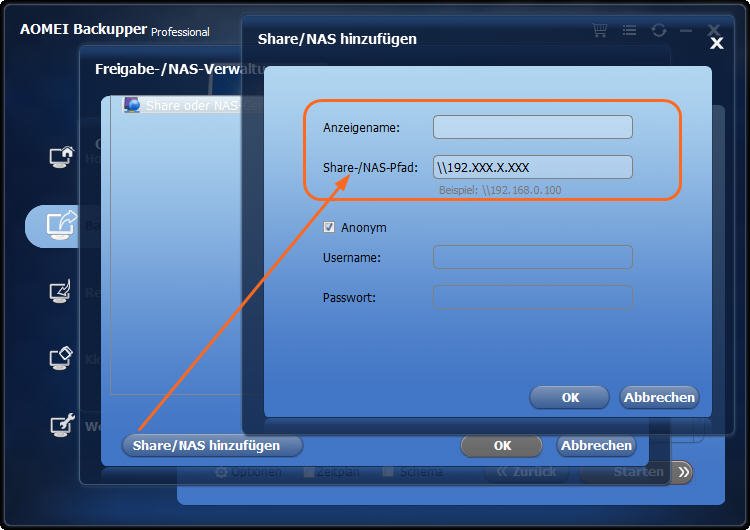The width and height of the screenshot is (750, 530).
Task: Click the double-arrow next to Starten
Action: [684, 473]
